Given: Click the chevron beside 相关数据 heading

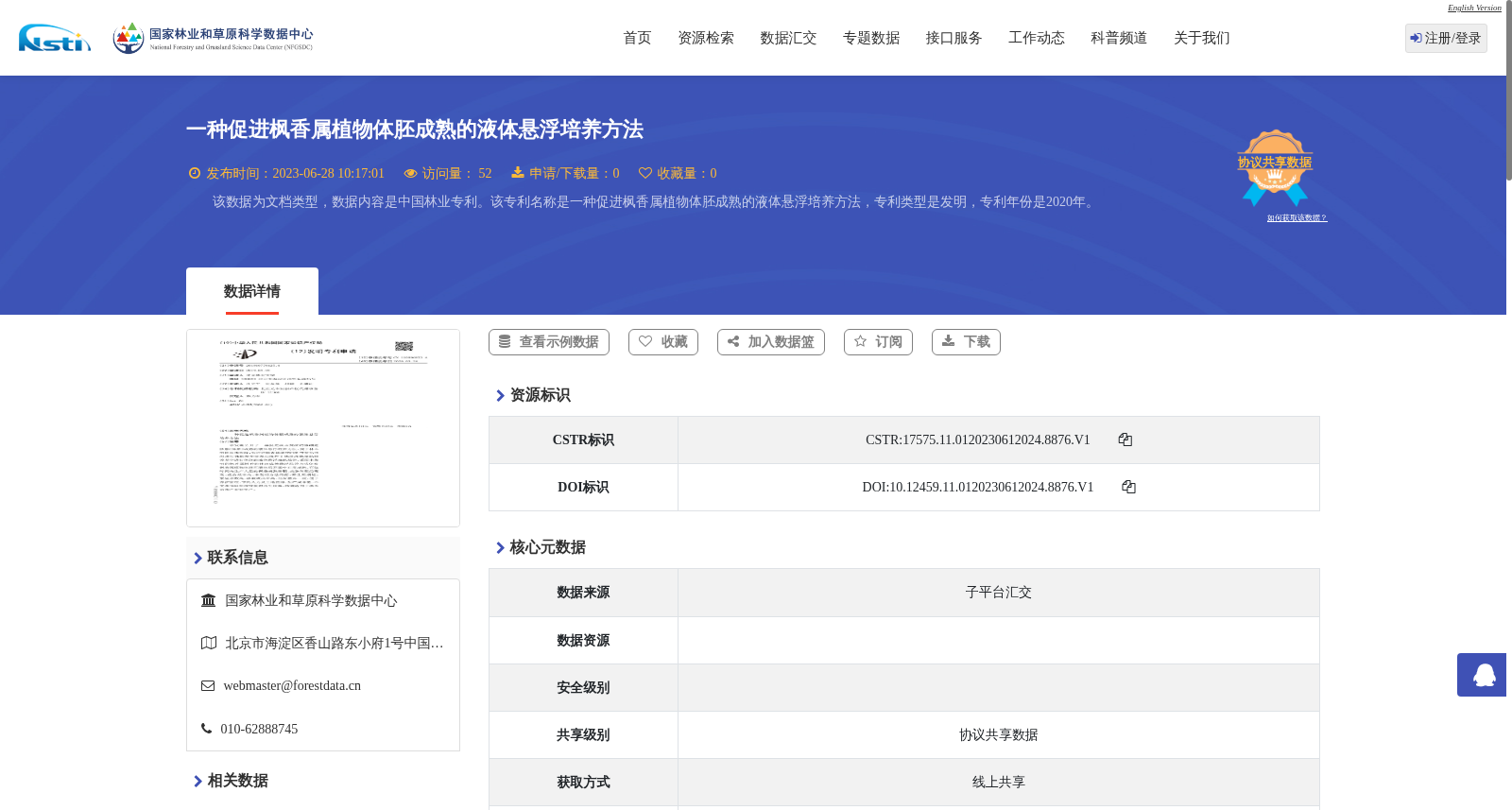Looking at the screenshot, I should coord(198,782).
